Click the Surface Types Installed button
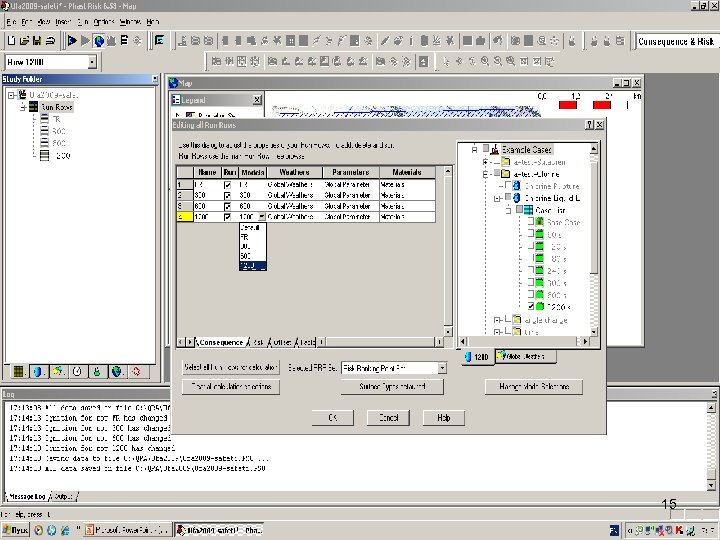This screenshot has width=720, height=540. (x=392, y=387)
